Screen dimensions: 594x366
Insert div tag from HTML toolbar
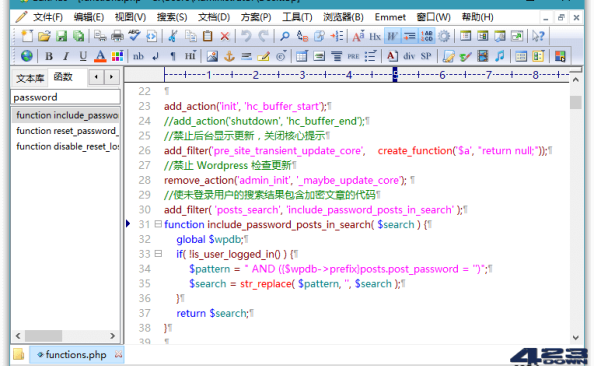click(x=409, y=56)
